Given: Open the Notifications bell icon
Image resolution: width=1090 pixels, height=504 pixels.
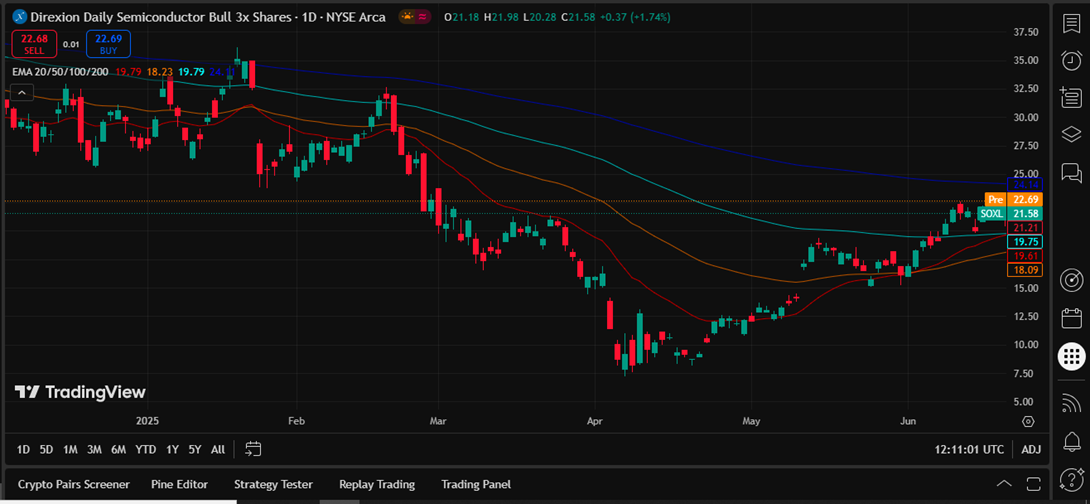Looking at the screenshot, I should pos(1071,441).
